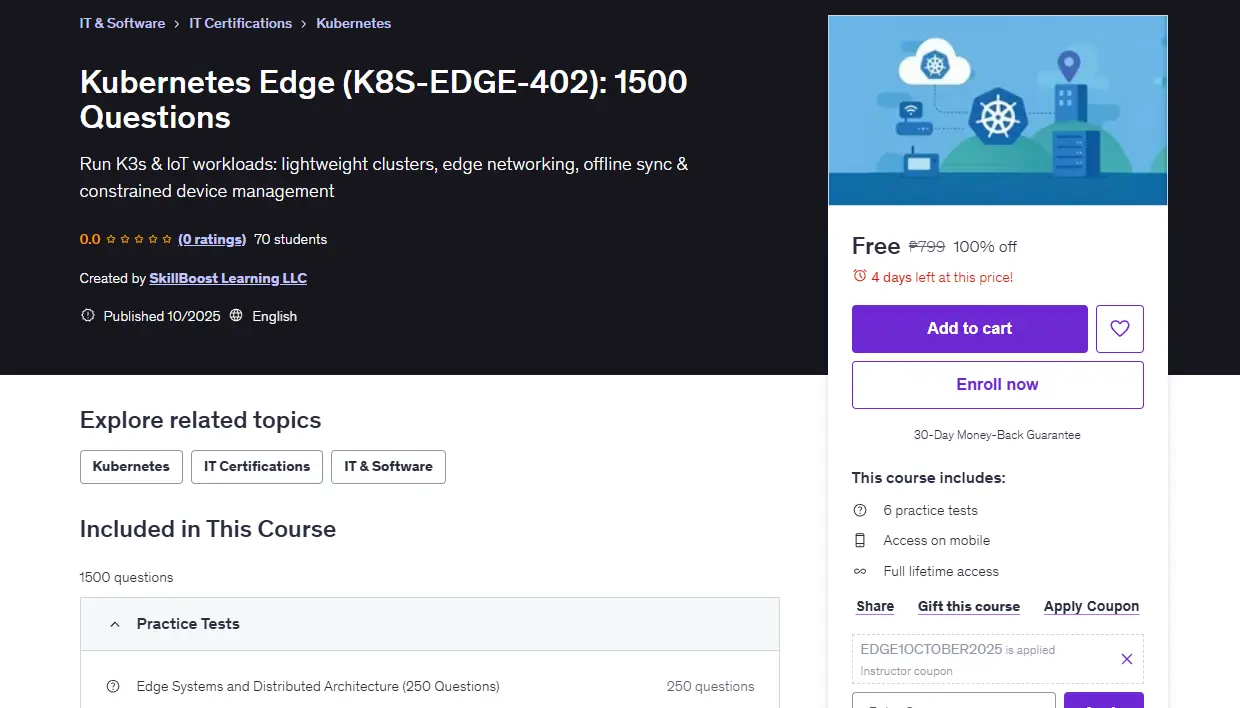
Task: Remove the EDGE1OCTOBER2025 coupon with X icon
Action: 1127,659
